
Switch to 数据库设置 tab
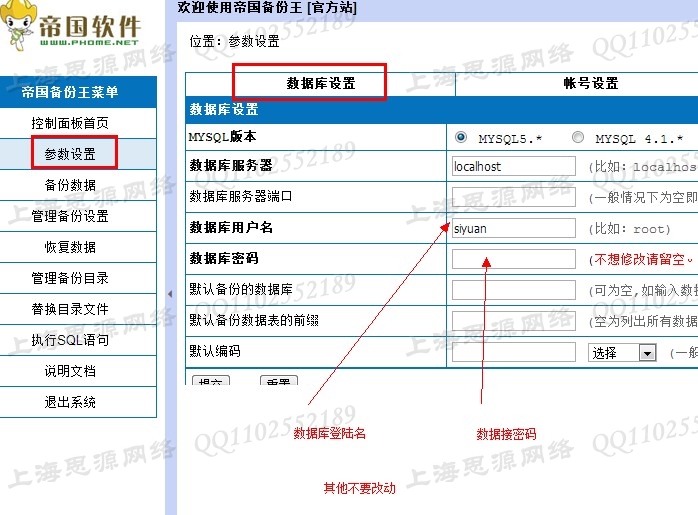[x=321, y=83]
